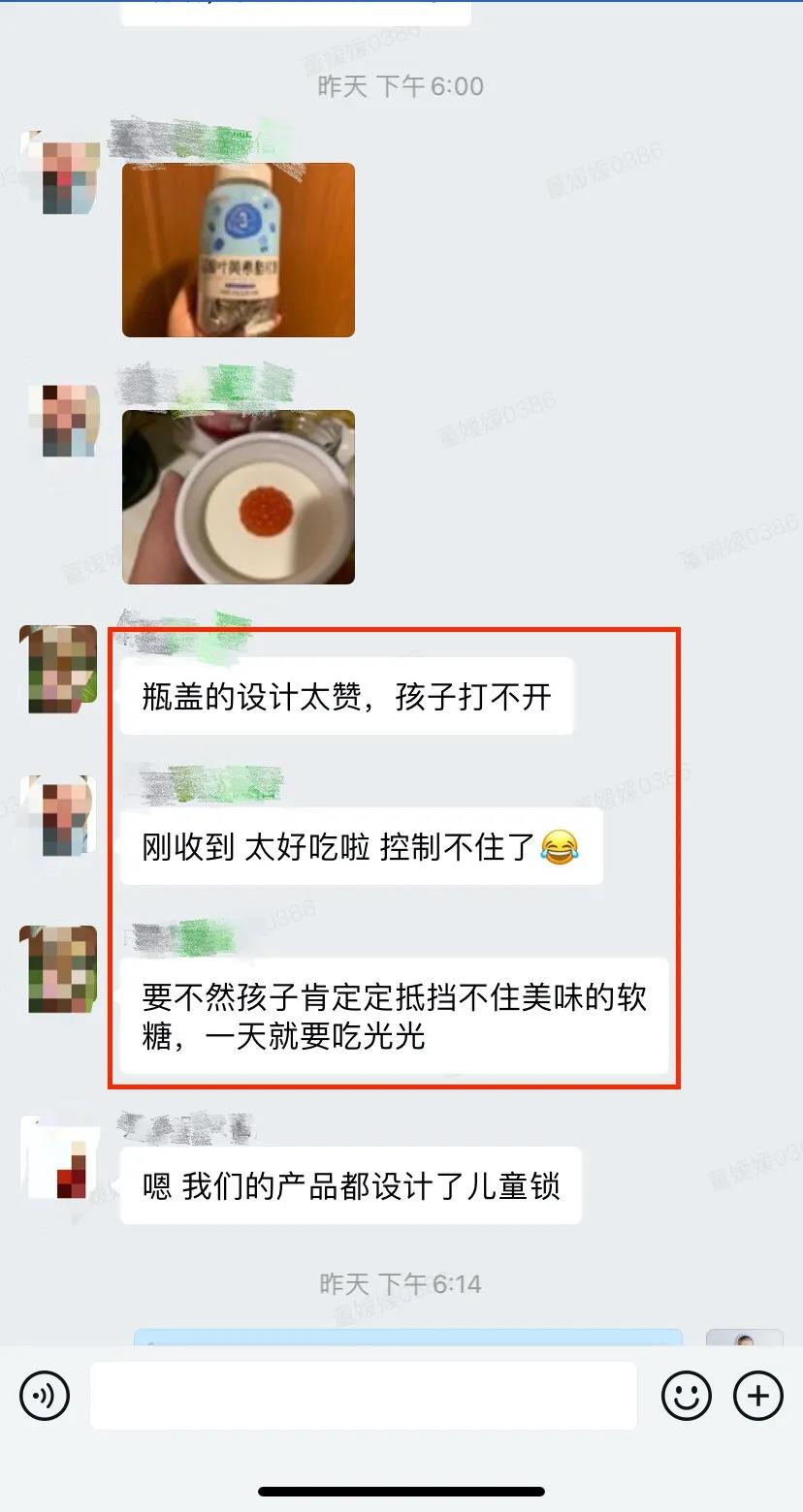The height and width of the screenshot is (1512, 803).
Task: Tap avatar beside the bottle photo
Action: click(x=59, y=172)
